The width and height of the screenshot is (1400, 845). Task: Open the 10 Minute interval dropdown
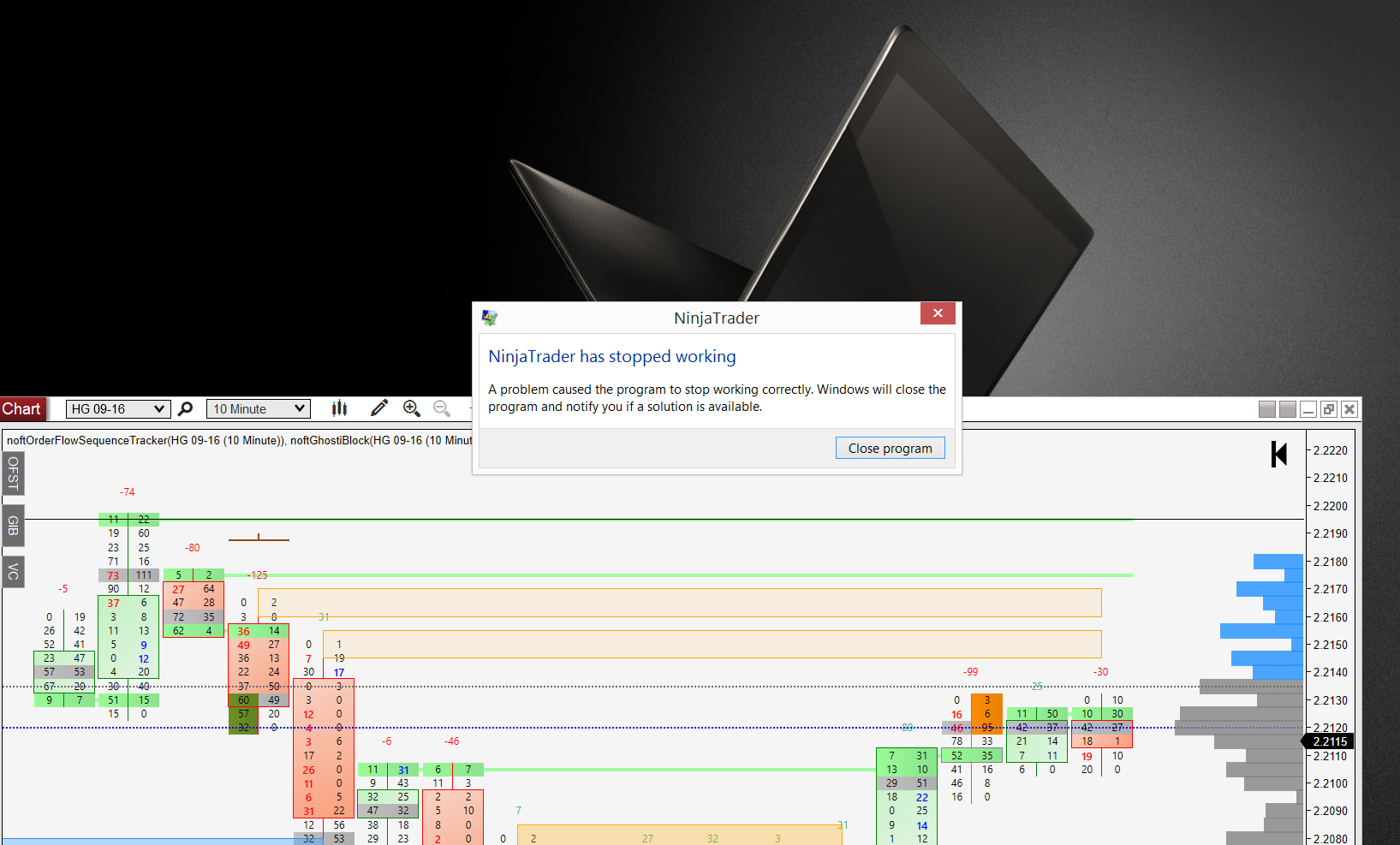tap(258, 409)
